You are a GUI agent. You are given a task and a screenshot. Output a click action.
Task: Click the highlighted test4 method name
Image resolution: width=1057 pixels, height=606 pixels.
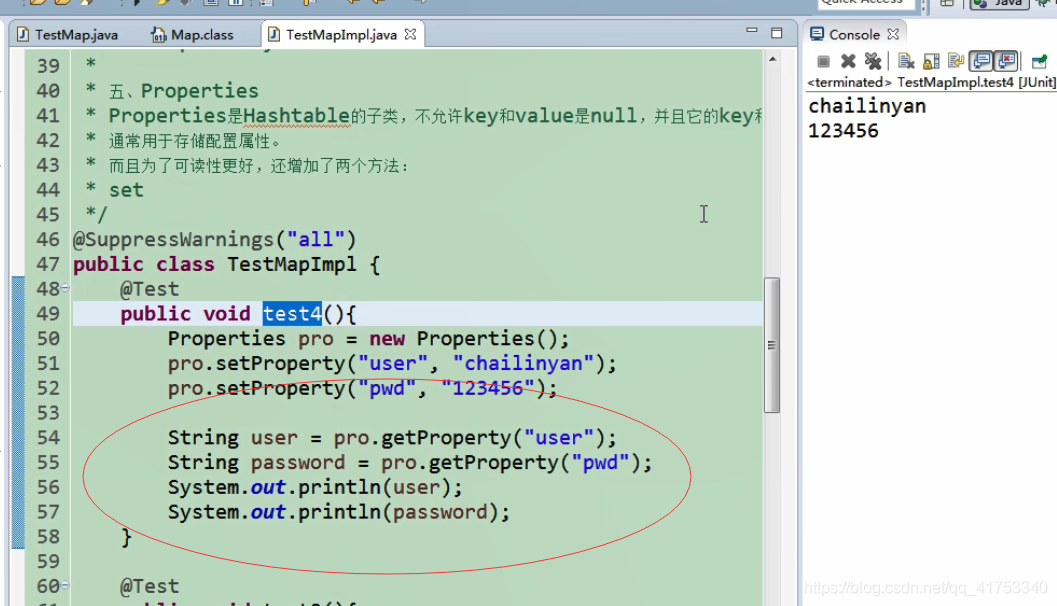[292, 313]
